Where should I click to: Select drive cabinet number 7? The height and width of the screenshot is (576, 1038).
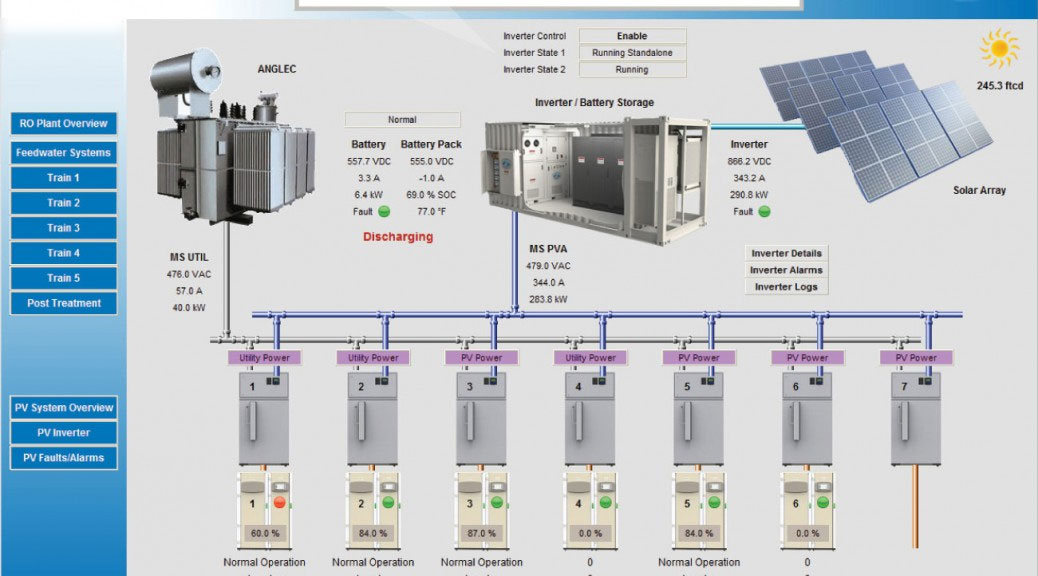[x=916, y=418]
